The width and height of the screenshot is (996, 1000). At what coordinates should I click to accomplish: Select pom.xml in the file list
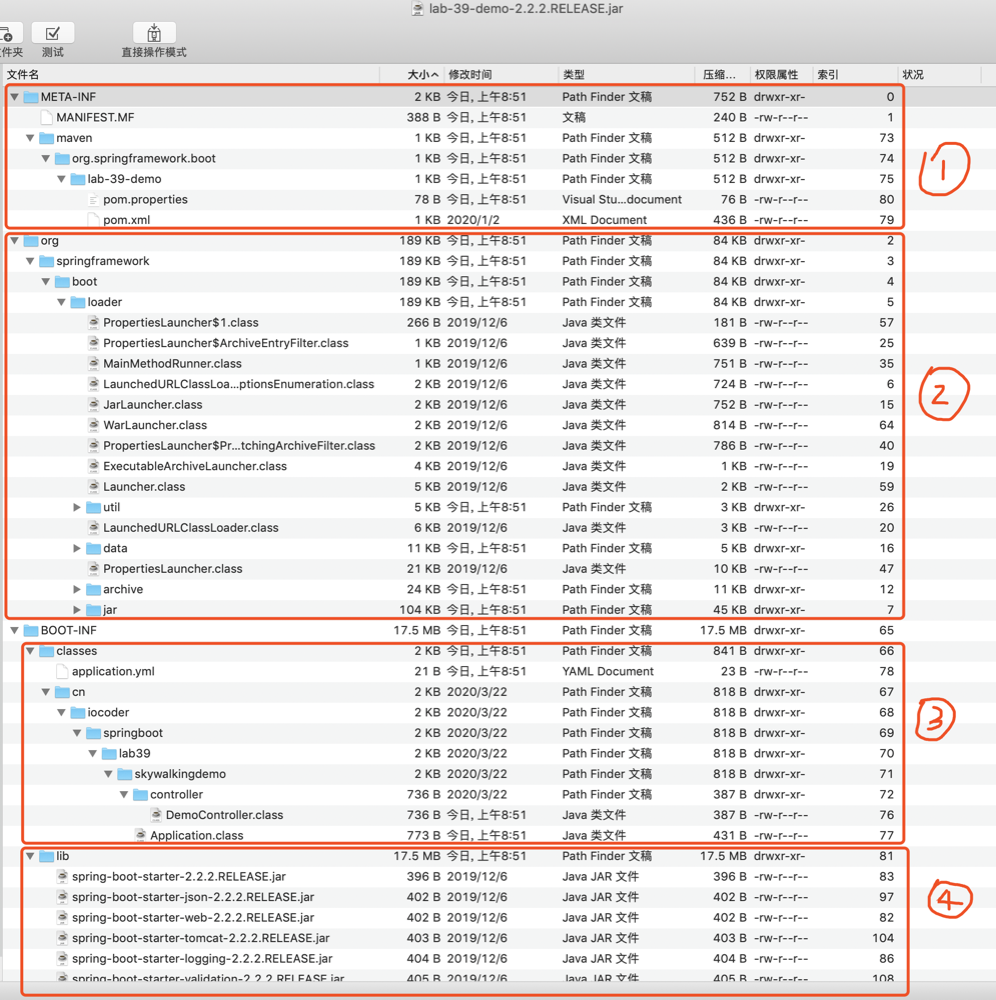(x=126, y=220)
